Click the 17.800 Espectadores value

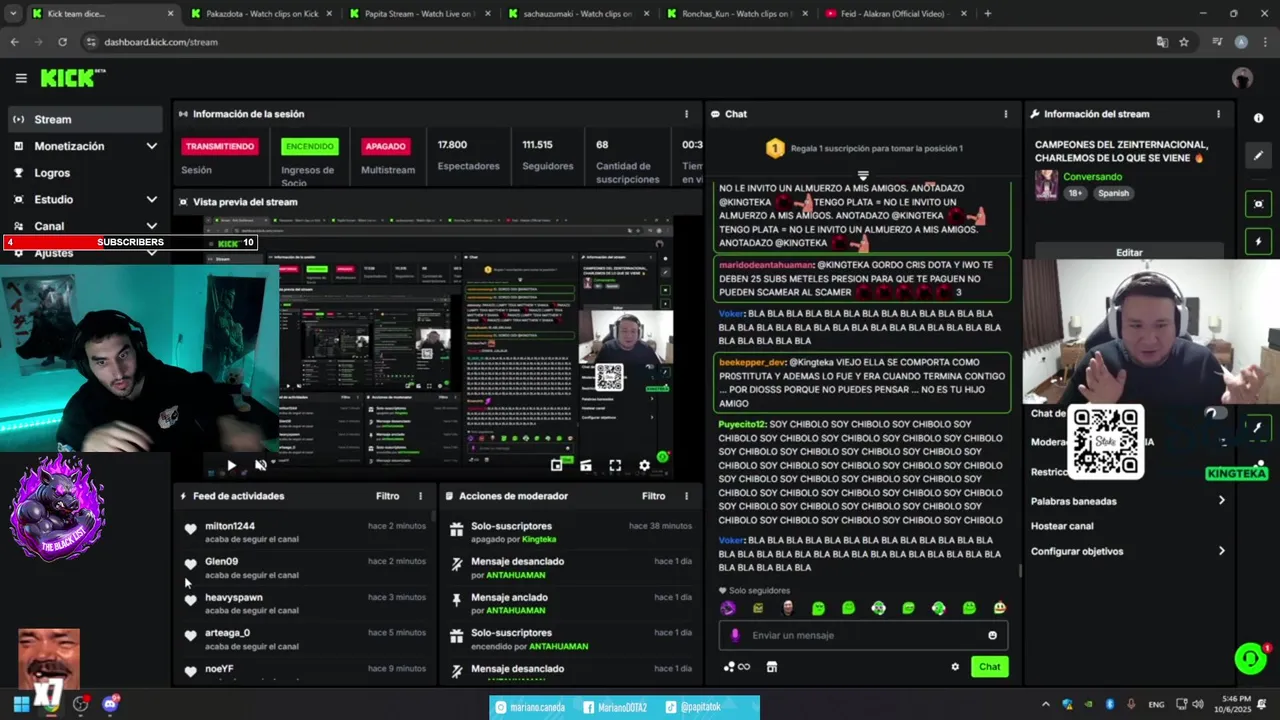tap(452, 145)
